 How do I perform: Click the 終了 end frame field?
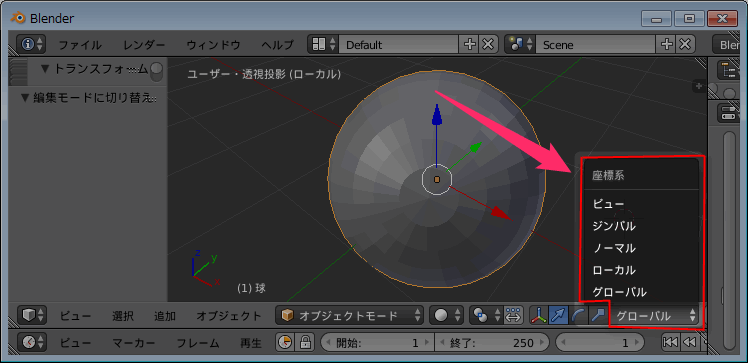pyautogui.click(x=493, y=342)
